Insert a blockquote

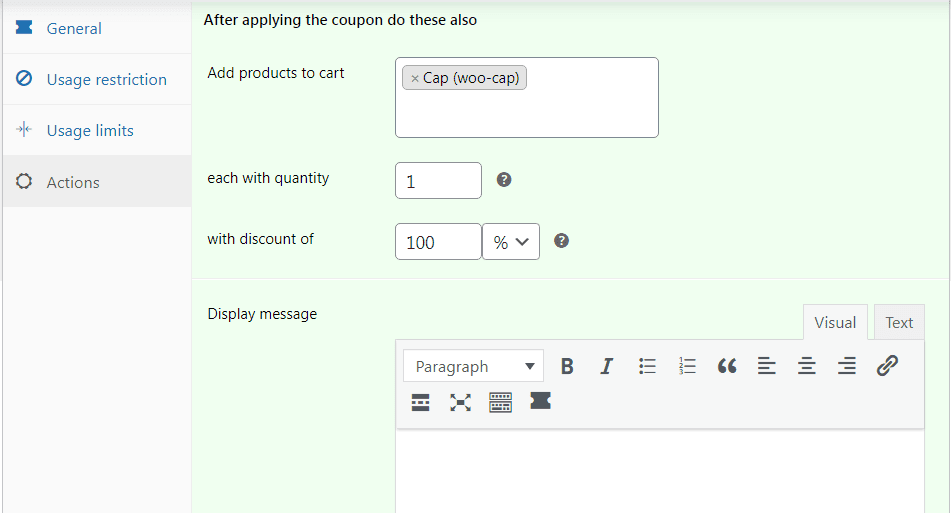pyautogui.click(x=727, y=366)
